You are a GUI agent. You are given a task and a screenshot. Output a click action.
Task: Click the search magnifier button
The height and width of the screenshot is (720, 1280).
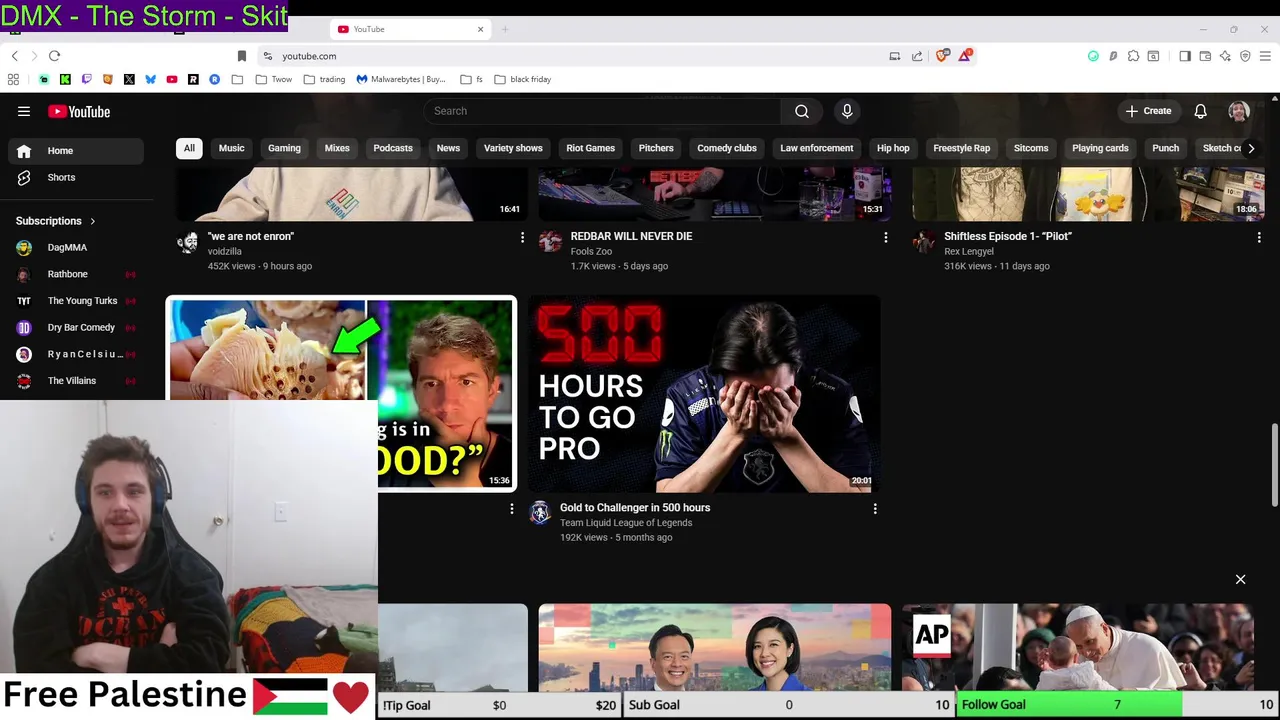[x=801, y=111]
